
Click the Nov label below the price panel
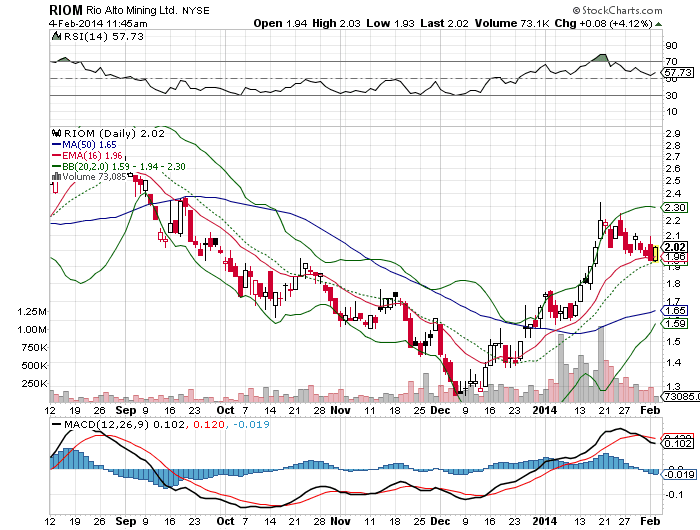[340, 410]
